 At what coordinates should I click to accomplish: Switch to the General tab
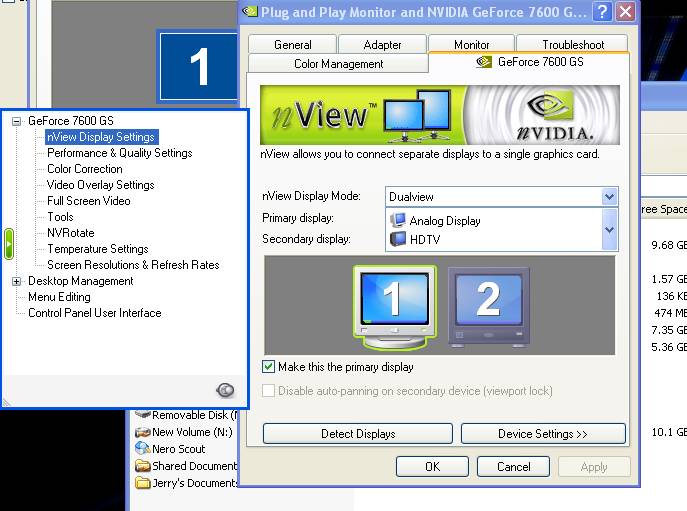(x=292, y=44)
